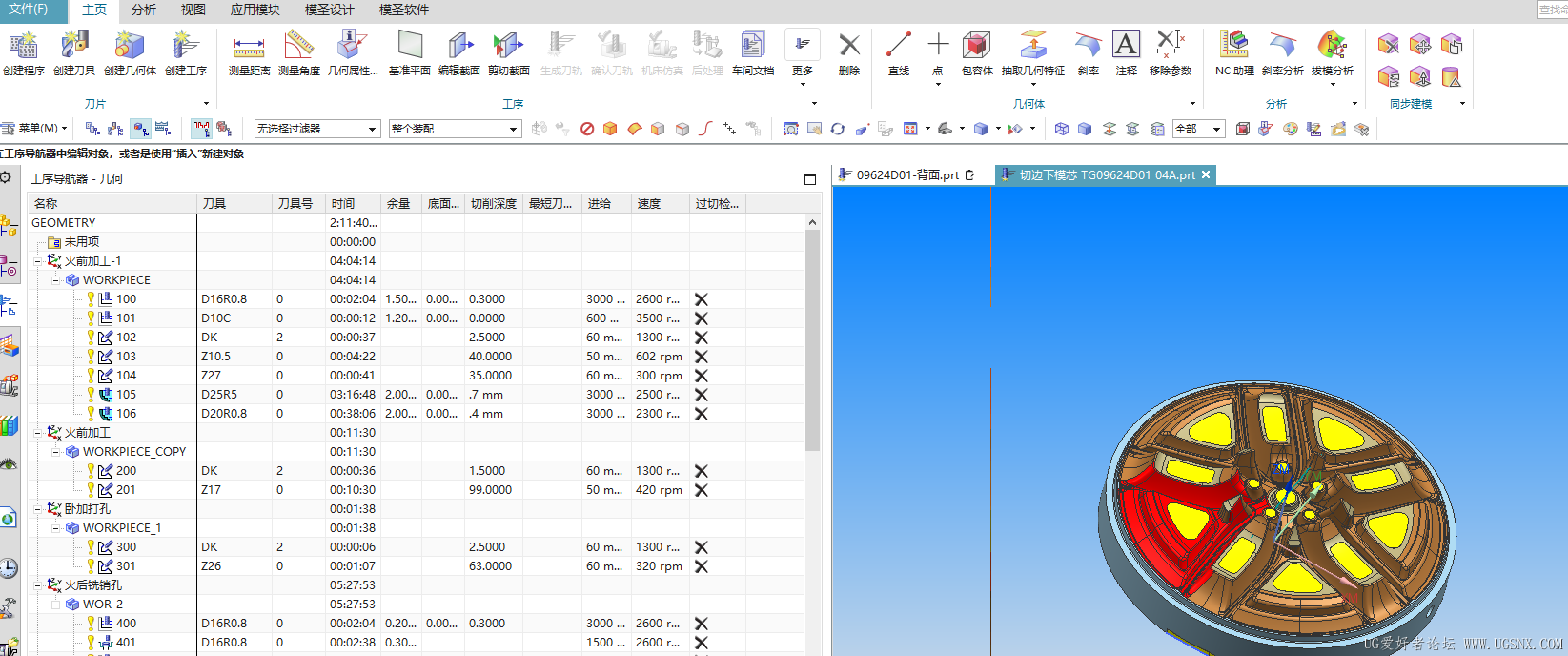The image size is (1568, 656).
Task: Click the rotate view icon in toolbar
Action: coord(838,129)
